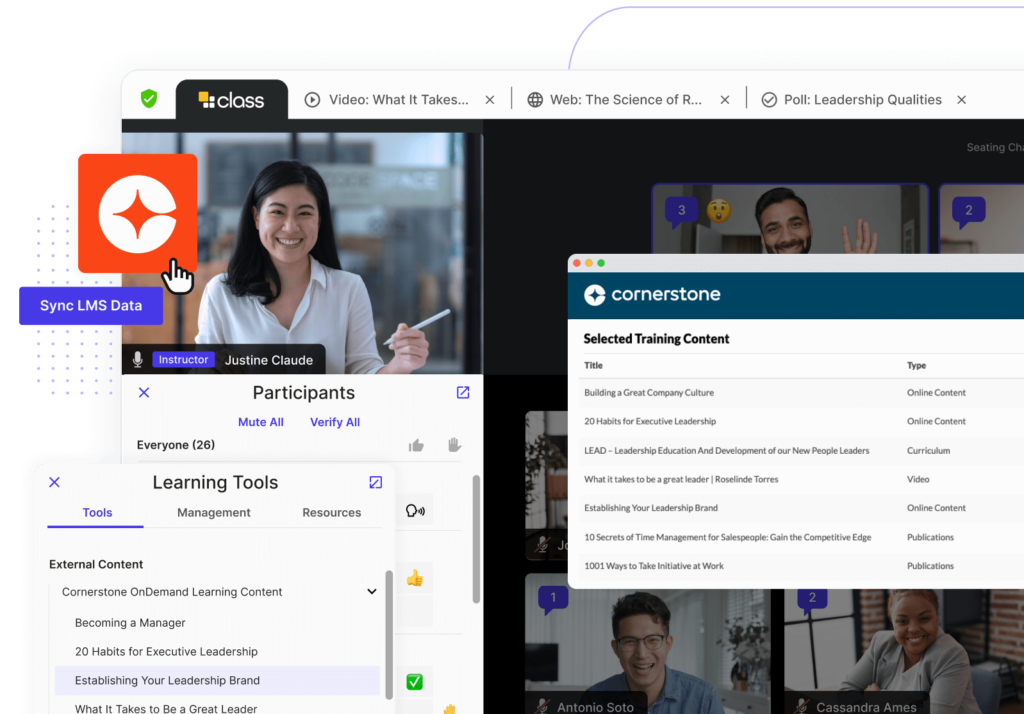Open the Poll: Leadership Qualities browser tab
The width and height of the screenshot is (1024, 714).
[856, 99]
